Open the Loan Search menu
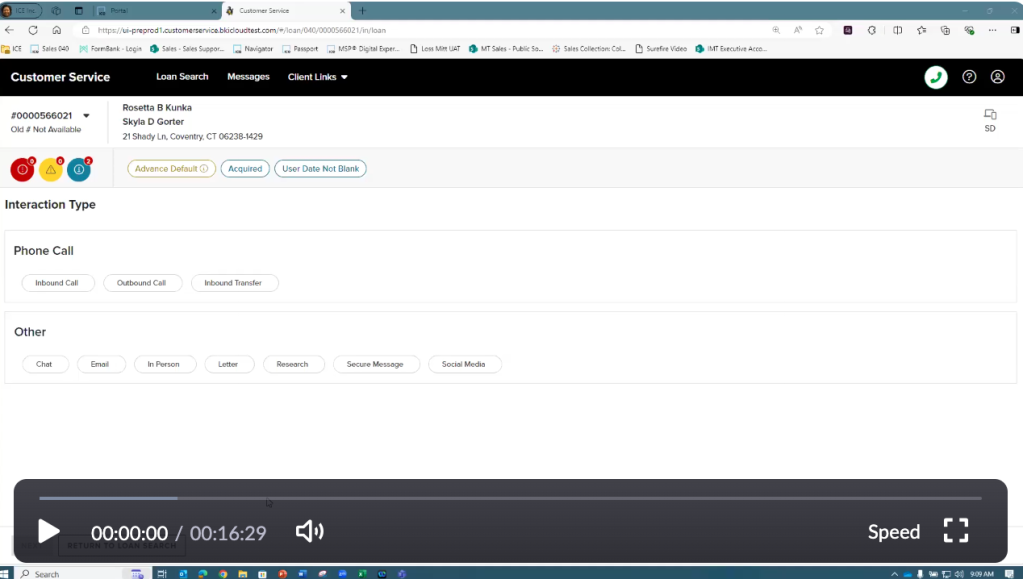Image resolution: width=1023 pixels, height=579 pixels. [182, 77]
